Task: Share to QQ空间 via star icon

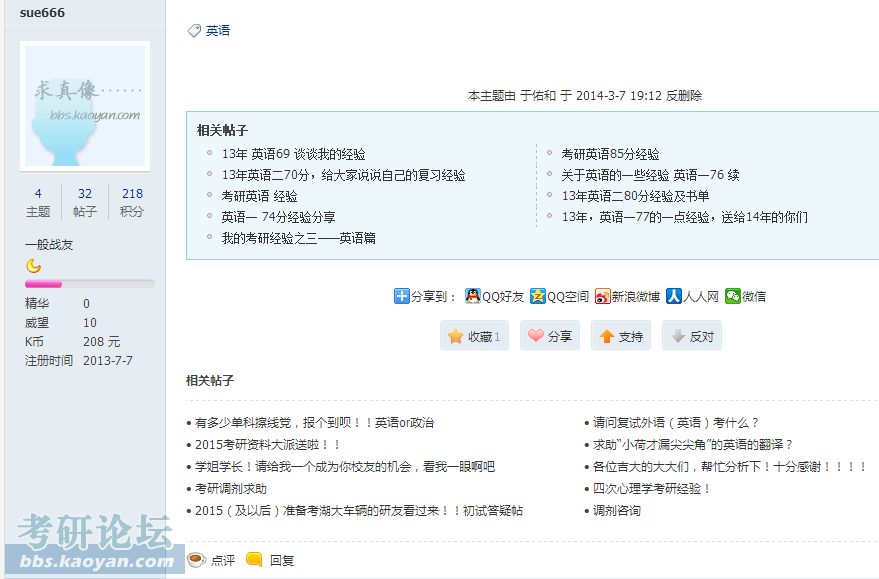Action: point(538,296)
